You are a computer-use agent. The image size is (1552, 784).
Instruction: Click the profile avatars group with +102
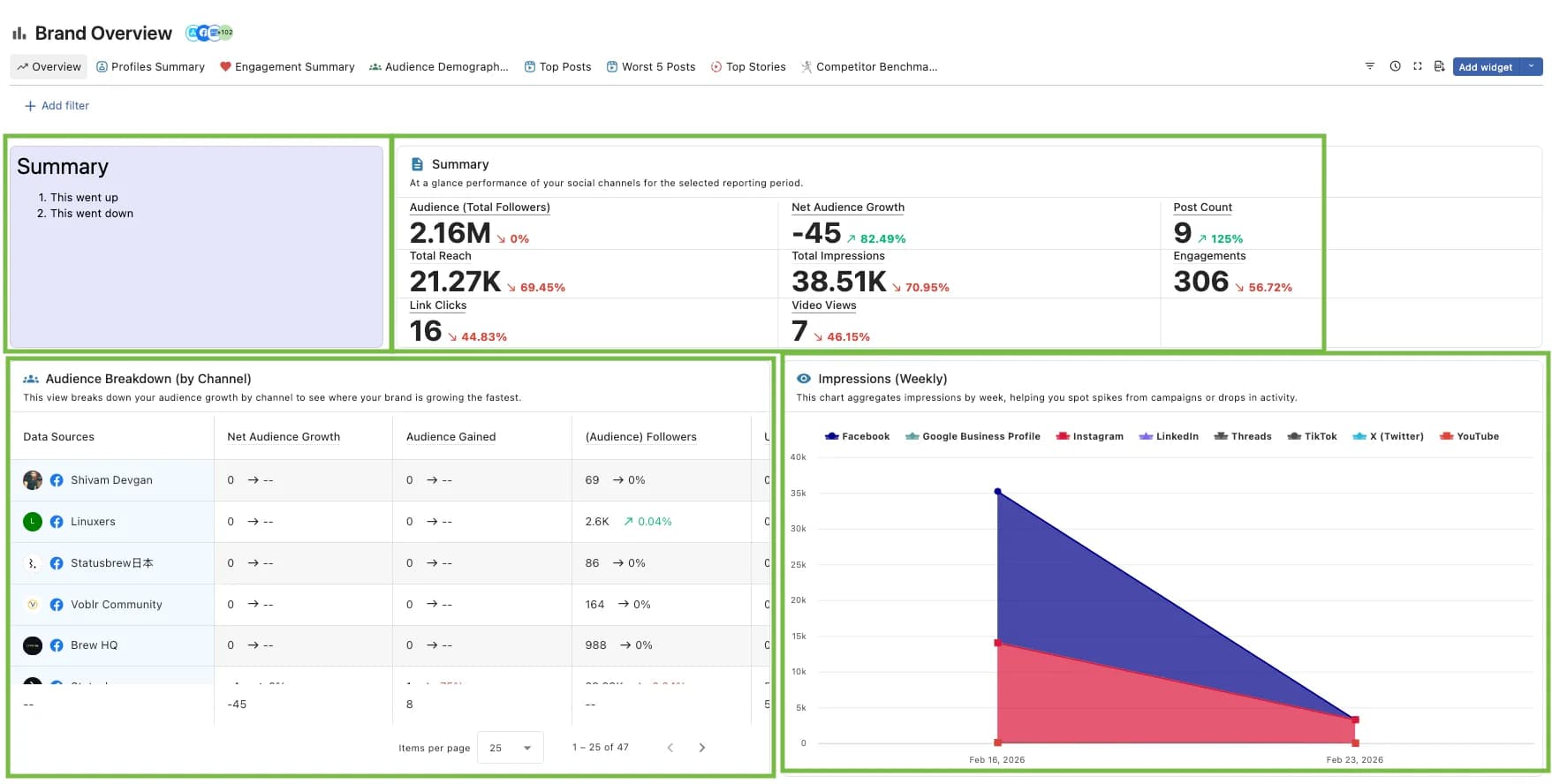pos(209,33)
